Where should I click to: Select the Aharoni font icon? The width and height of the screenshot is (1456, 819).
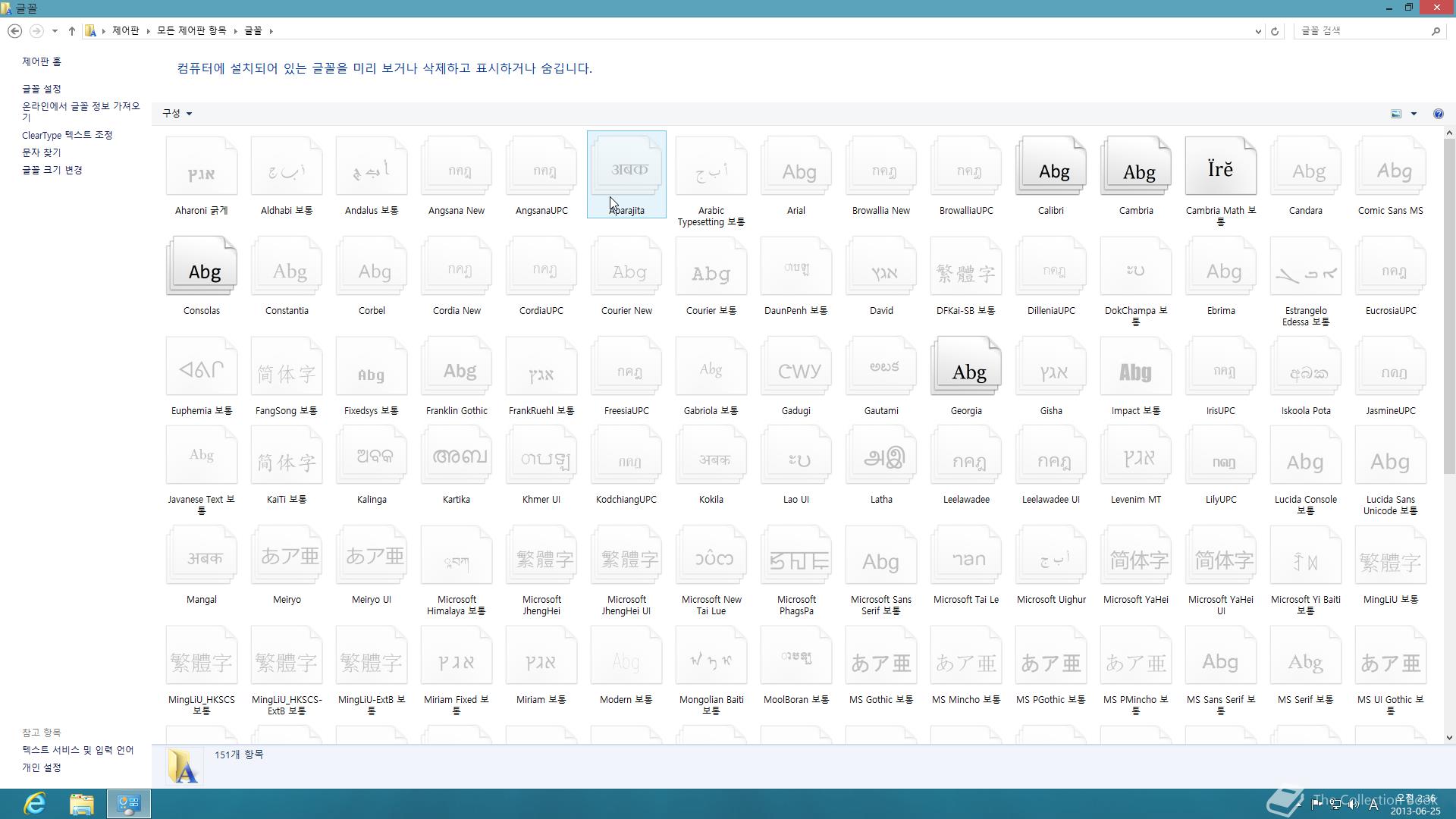201,166
